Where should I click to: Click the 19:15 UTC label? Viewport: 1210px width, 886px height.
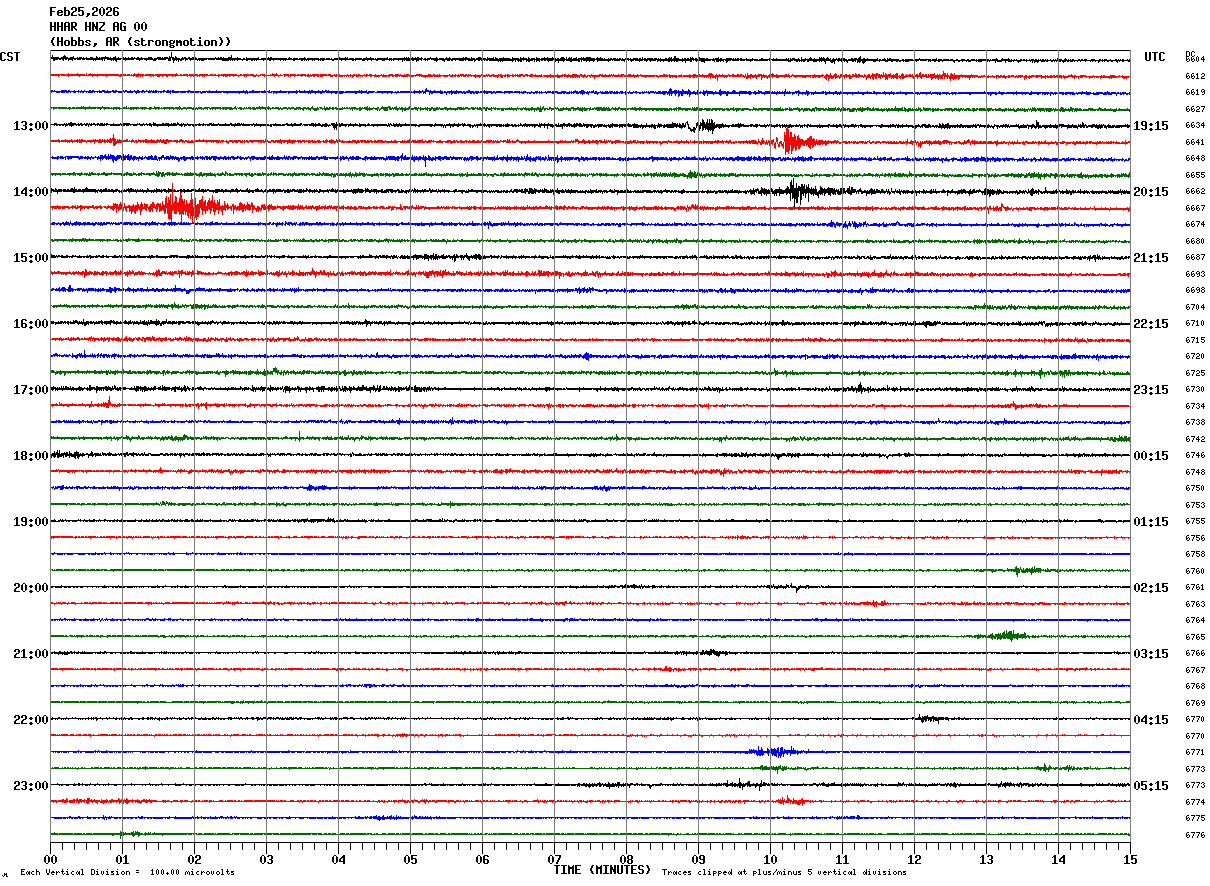click(1151, 126)
